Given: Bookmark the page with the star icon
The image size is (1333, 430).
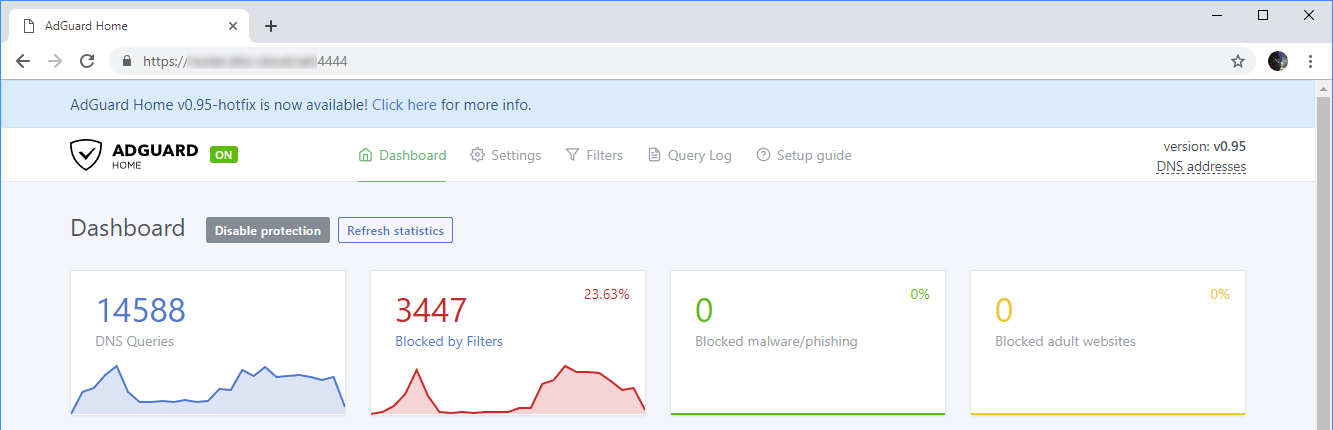Looking at the screenshot, I should click(1237, 61).
